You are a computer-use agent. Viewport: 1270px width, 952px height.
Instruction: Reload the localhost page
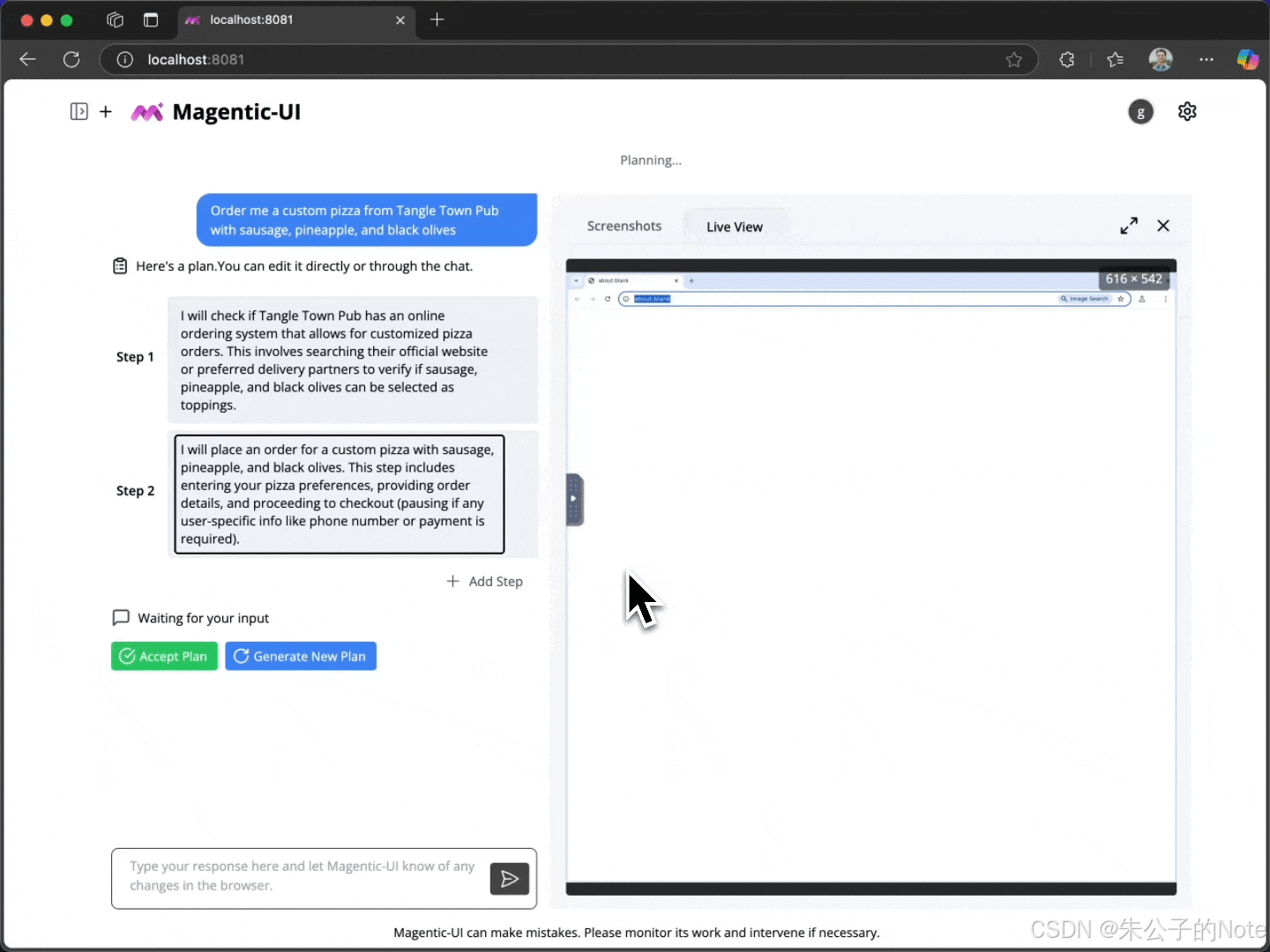pos(71,60)
